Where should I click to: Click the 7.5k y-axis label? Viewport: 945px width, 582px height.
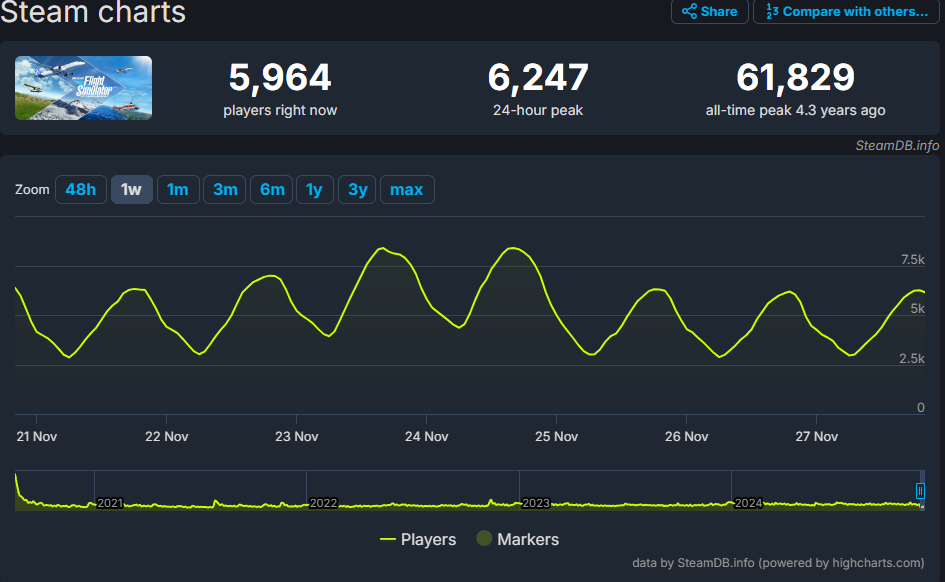(x=912, y=260)
